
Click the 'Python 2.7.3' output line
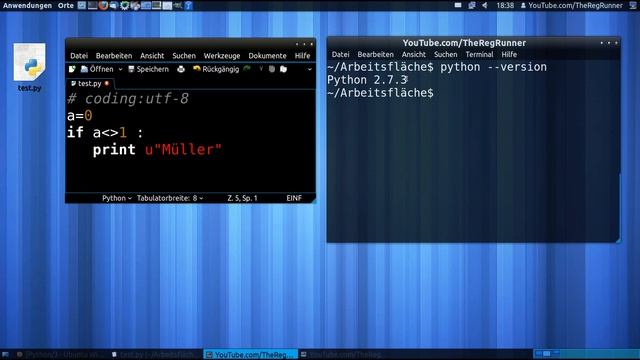pos(367,80)
